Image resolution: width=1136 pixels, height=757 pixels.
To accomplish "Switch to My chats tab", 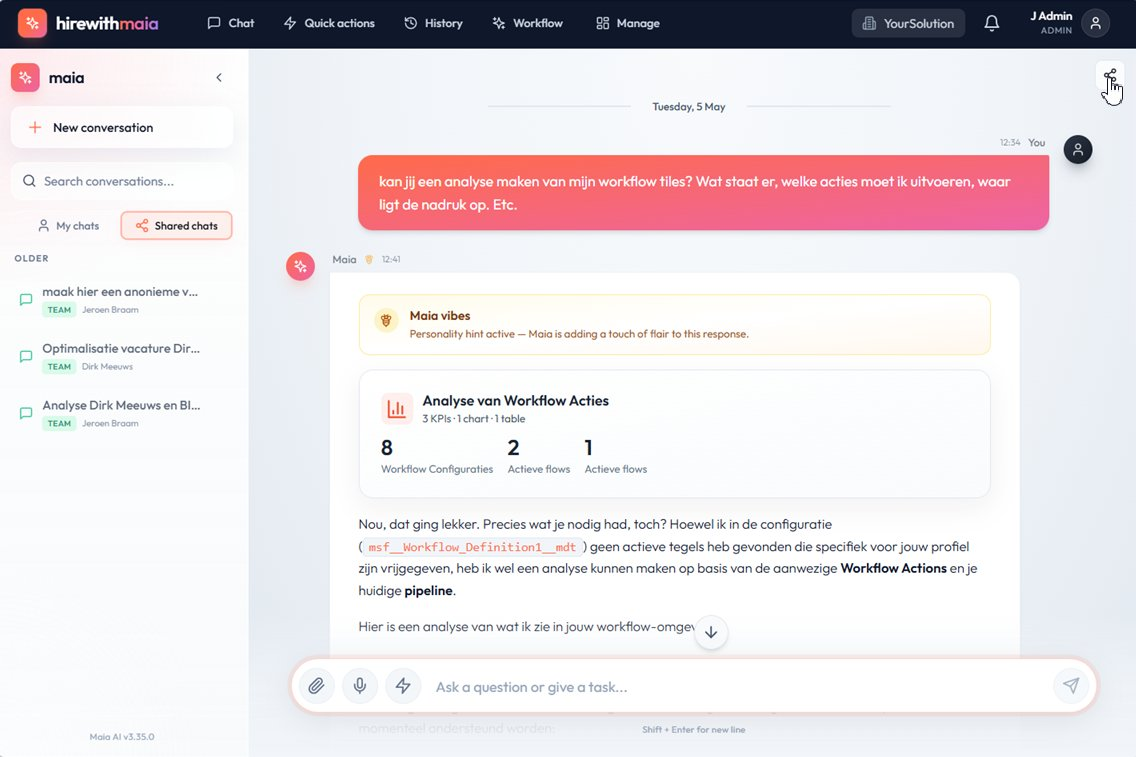I will [x=68, y=225].
